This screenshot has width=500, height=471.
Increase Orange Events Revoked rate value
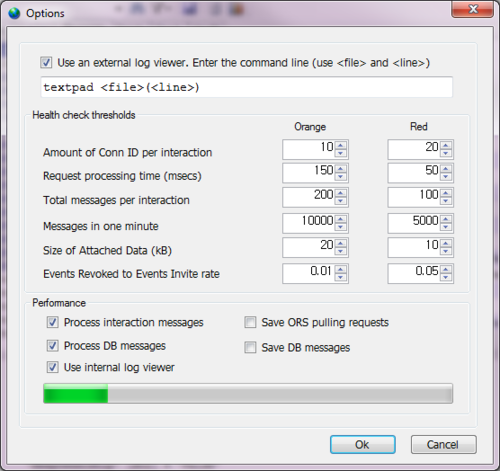[341, 270]
